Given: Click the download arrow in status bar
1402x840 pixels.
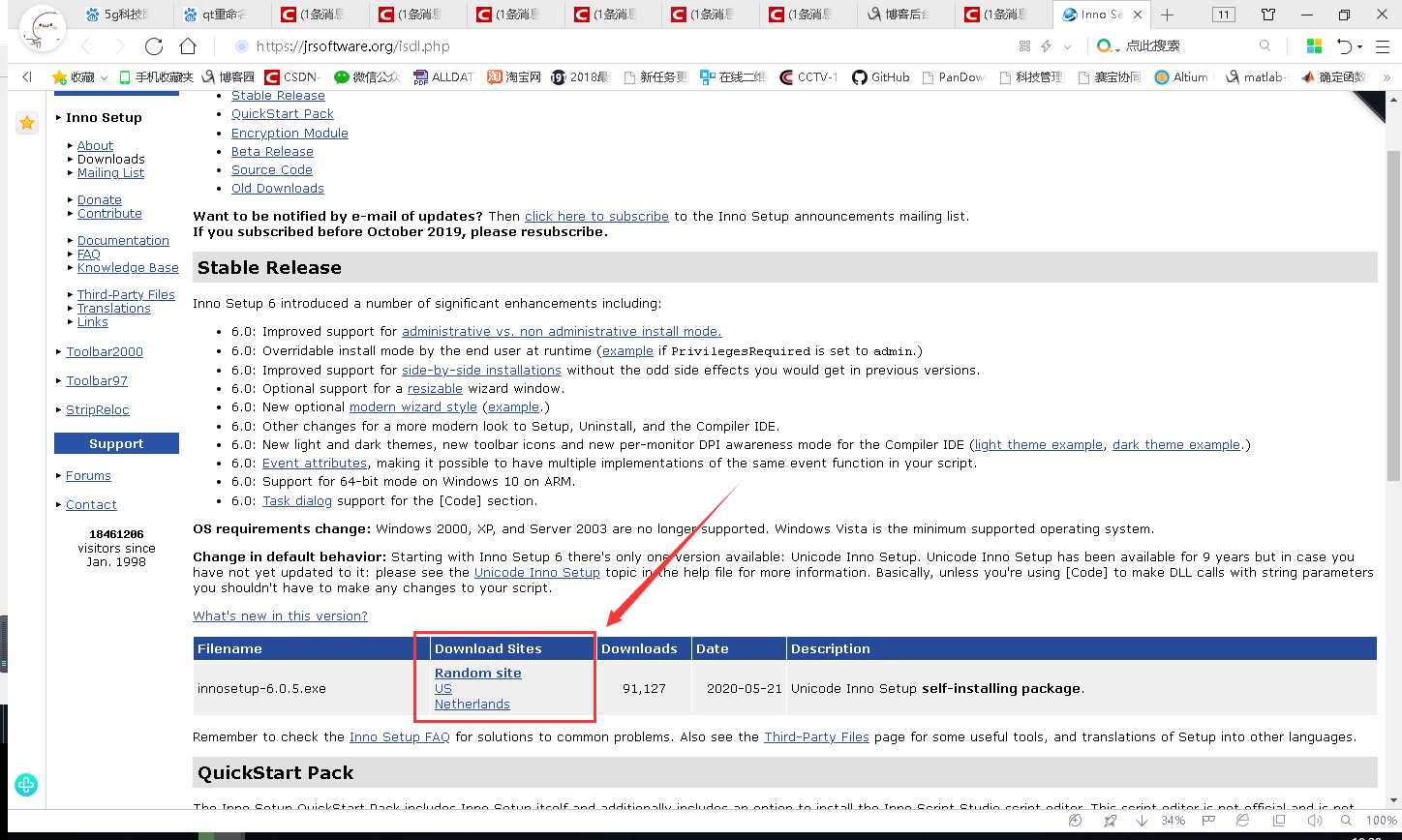Looking at the screenshot, I should 1143,821.
